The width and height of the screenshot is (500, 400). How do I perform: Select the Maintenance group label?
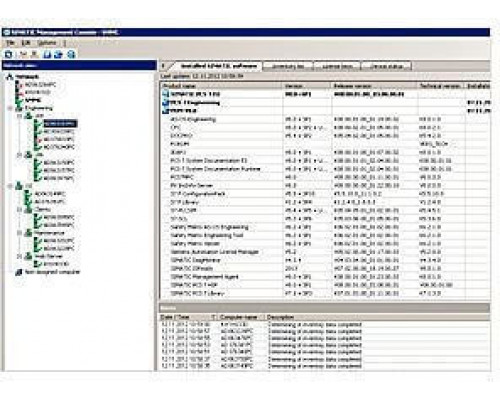[49, 233]
